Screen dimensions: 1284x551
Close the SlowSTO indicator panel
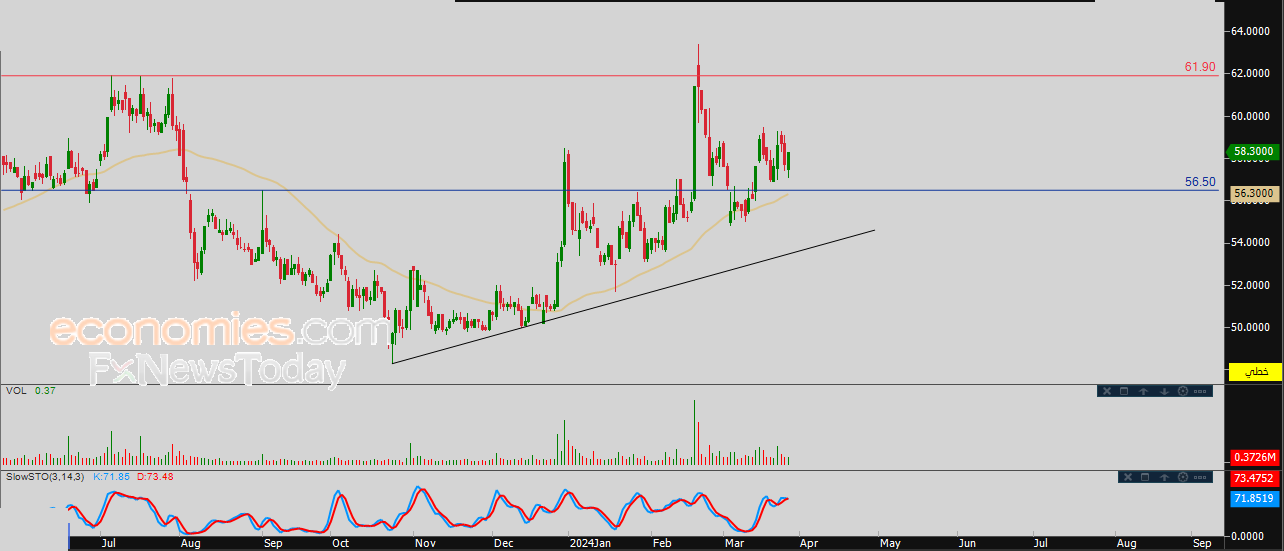click(1128, 477)
